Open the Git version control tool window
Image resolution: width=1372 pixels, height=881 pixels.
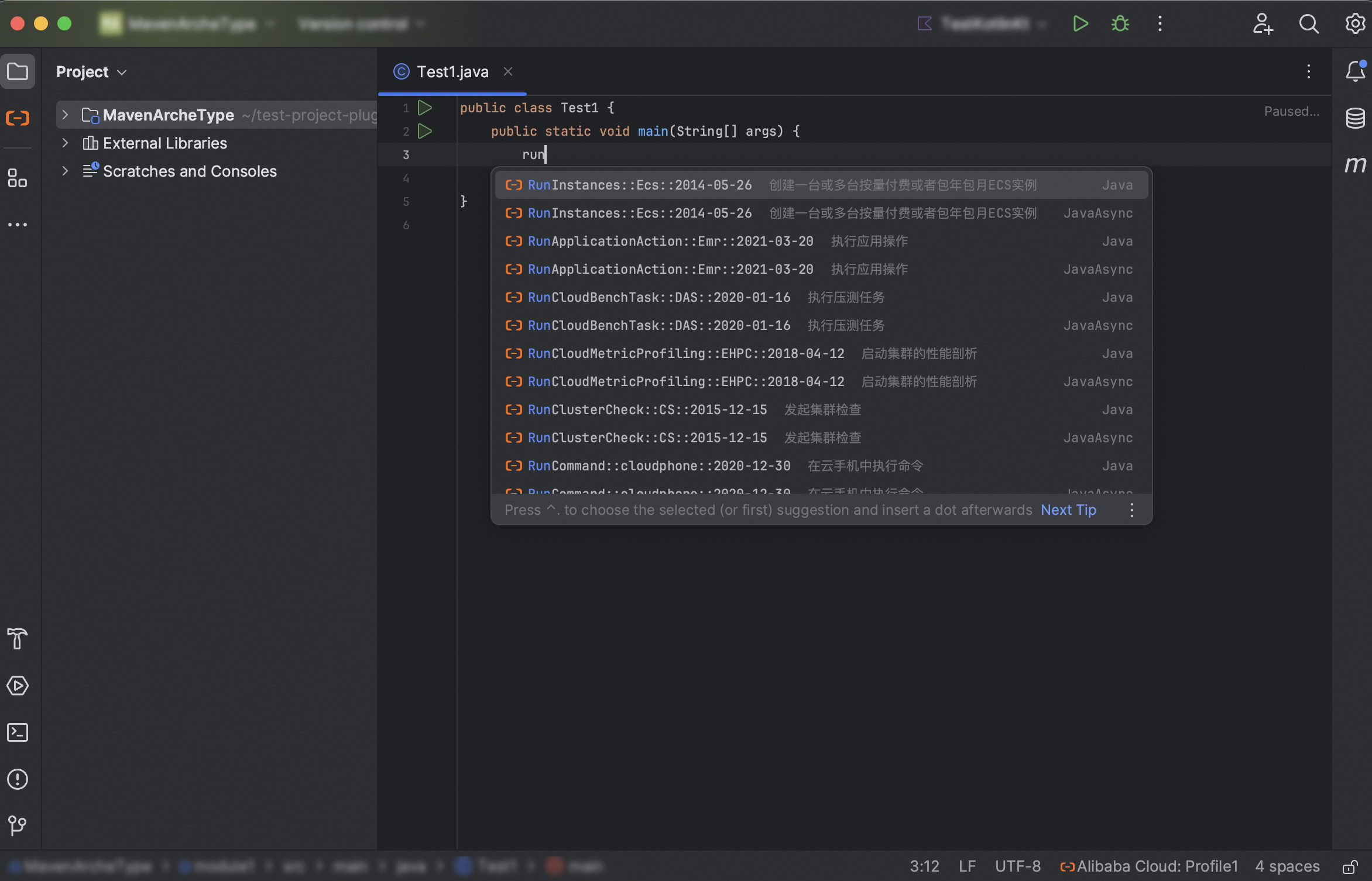pos(18,825)
